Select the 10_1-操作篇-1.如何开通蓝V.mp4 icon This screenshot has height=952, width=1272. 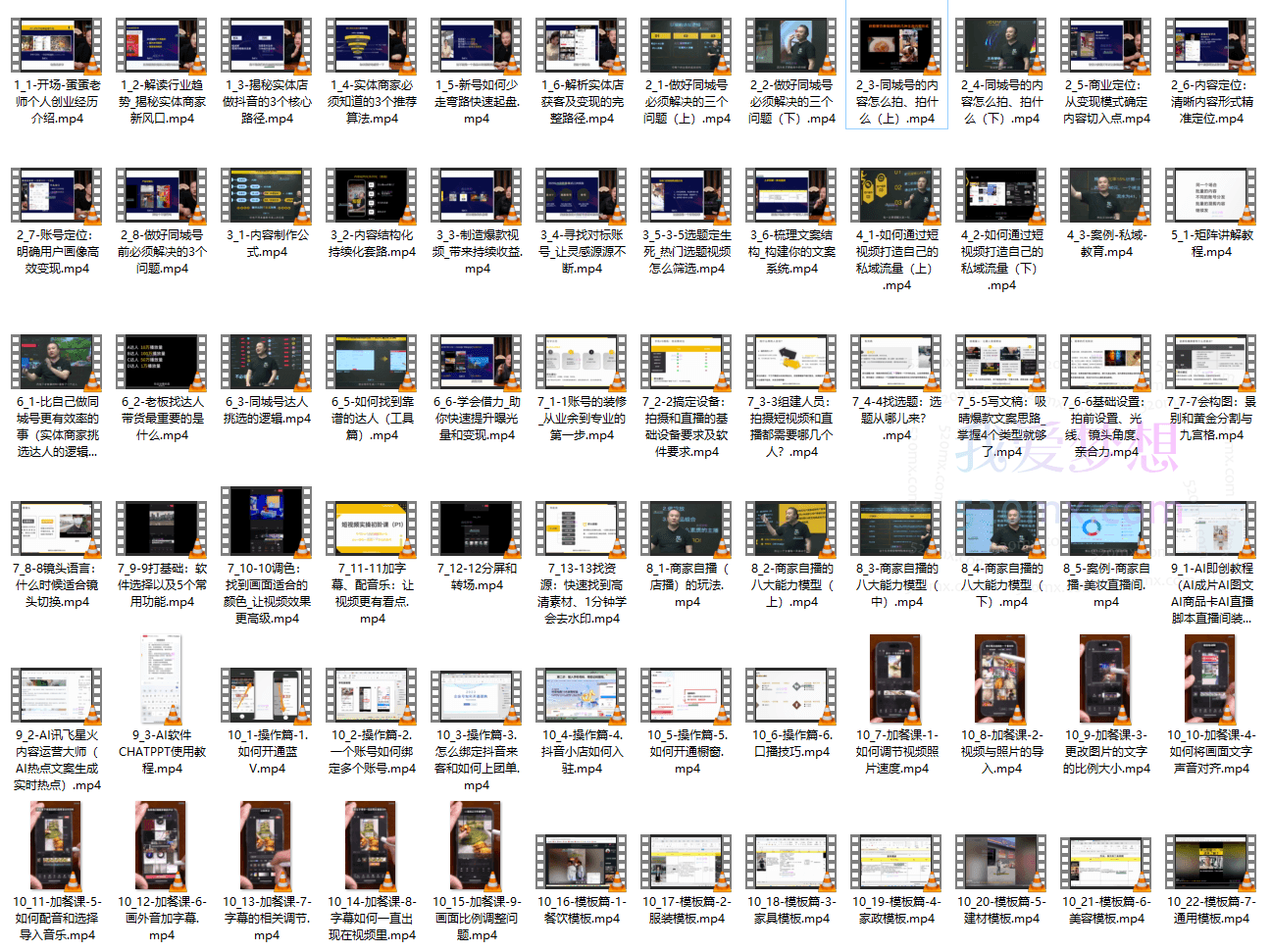click(x=267, y=696)
